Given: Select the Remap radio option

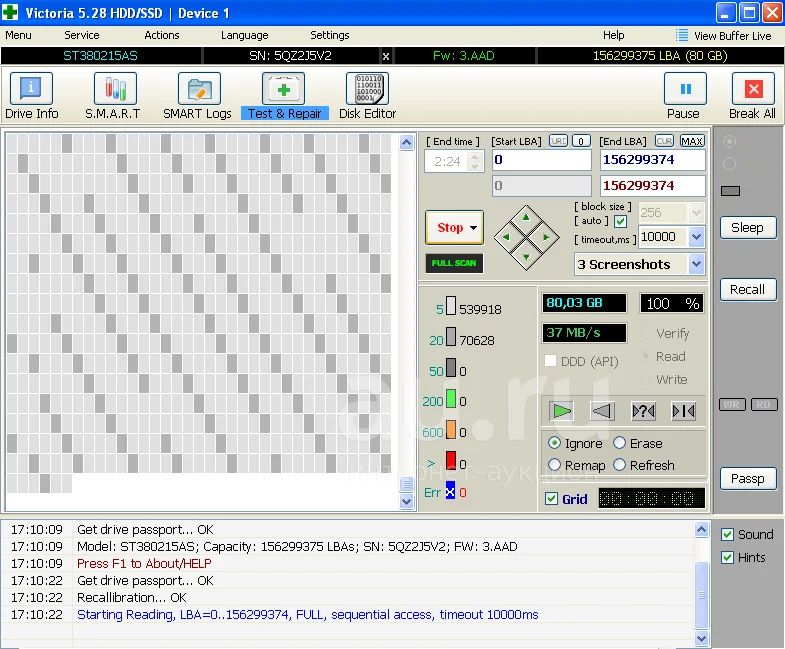Looking at the screenshot, I should pyautogui.click(x=554, y=465).
